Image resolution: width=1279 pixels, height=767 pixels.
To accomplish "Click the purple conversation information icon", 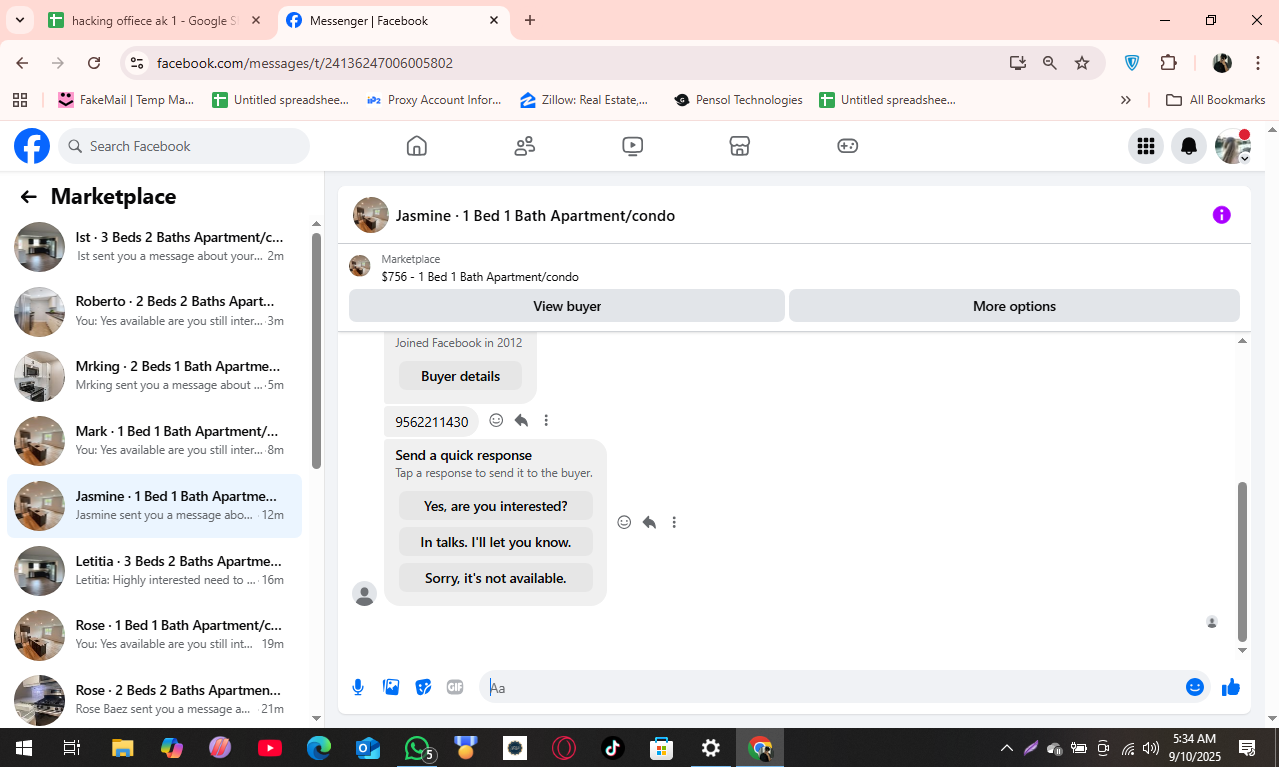I will point(1221,215).
